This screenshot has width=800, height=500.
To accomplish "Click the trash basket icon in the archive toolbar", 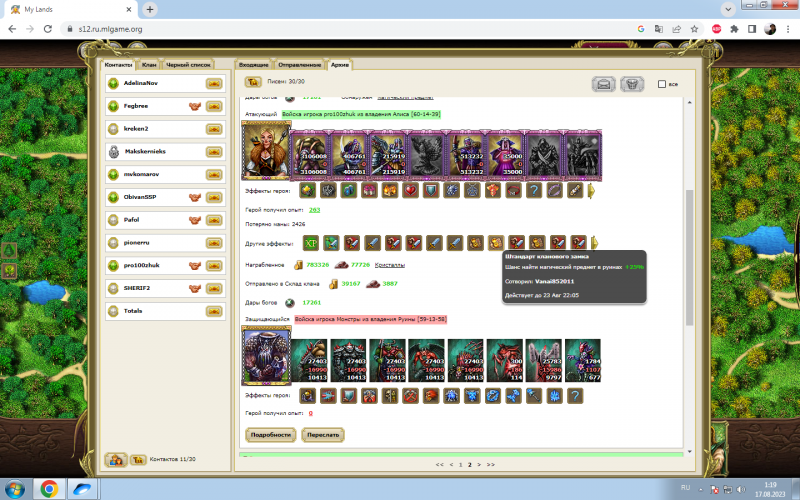I will click(x=632, y=84).
